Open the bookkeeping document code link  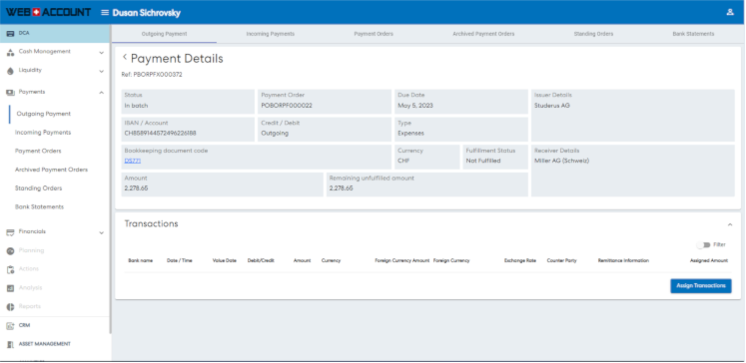133,161
